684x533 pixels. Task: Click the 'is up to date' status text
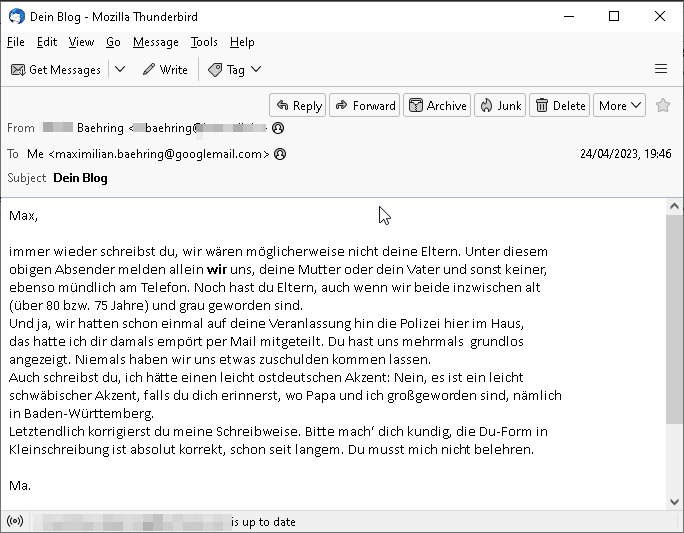pos(263,522)
